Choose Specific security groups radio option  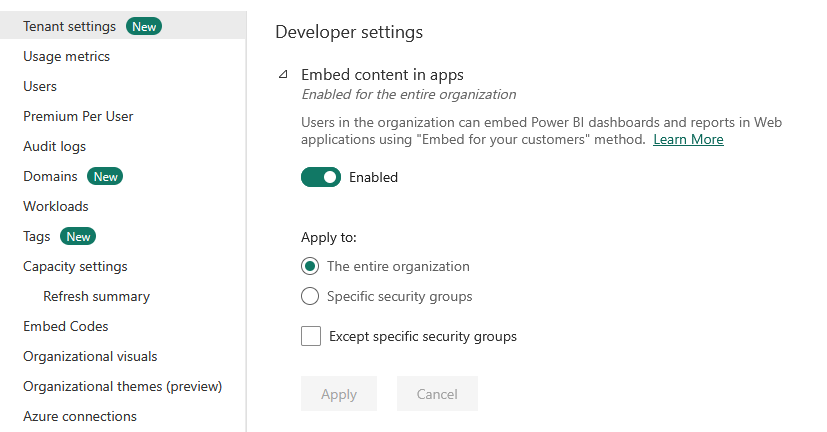pyautogui.click(x=310, y=296)
